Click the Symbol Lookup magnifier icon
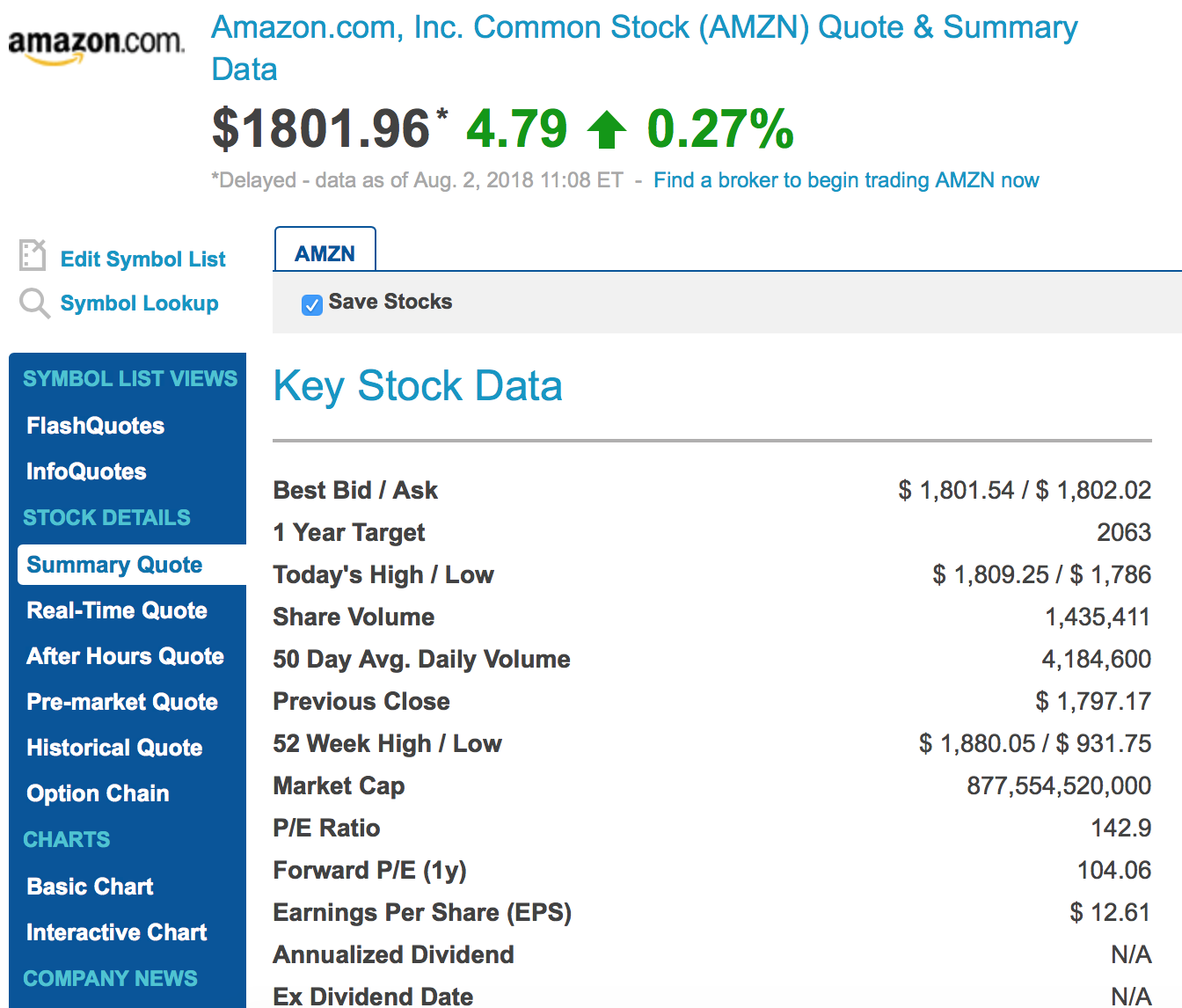1182x1008 pixels. tap(34, 303)
